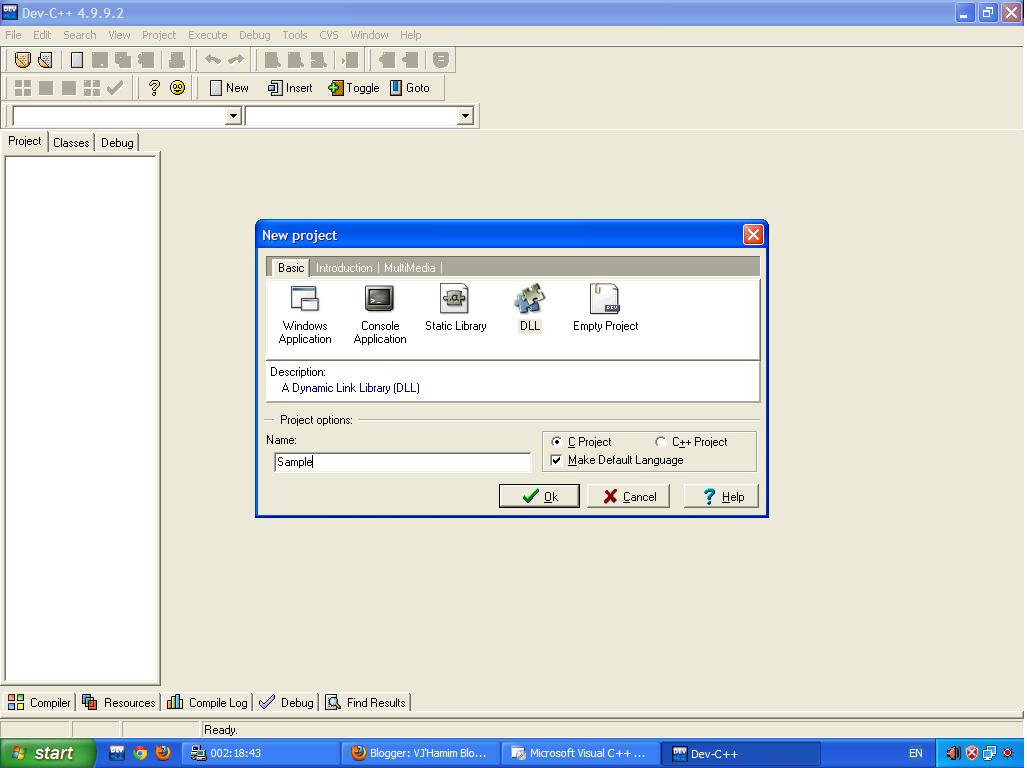Open the View menu
1027x768 pixels.
[x=119, y=35]
